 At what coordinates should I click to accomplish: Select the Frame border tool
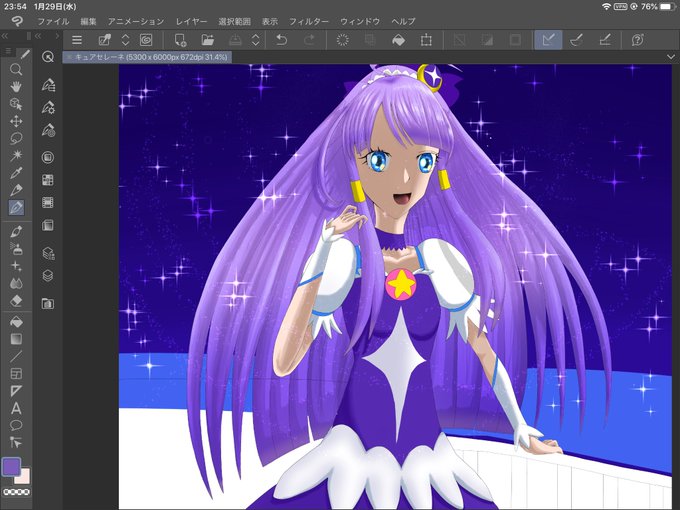[x=16, y=373]
